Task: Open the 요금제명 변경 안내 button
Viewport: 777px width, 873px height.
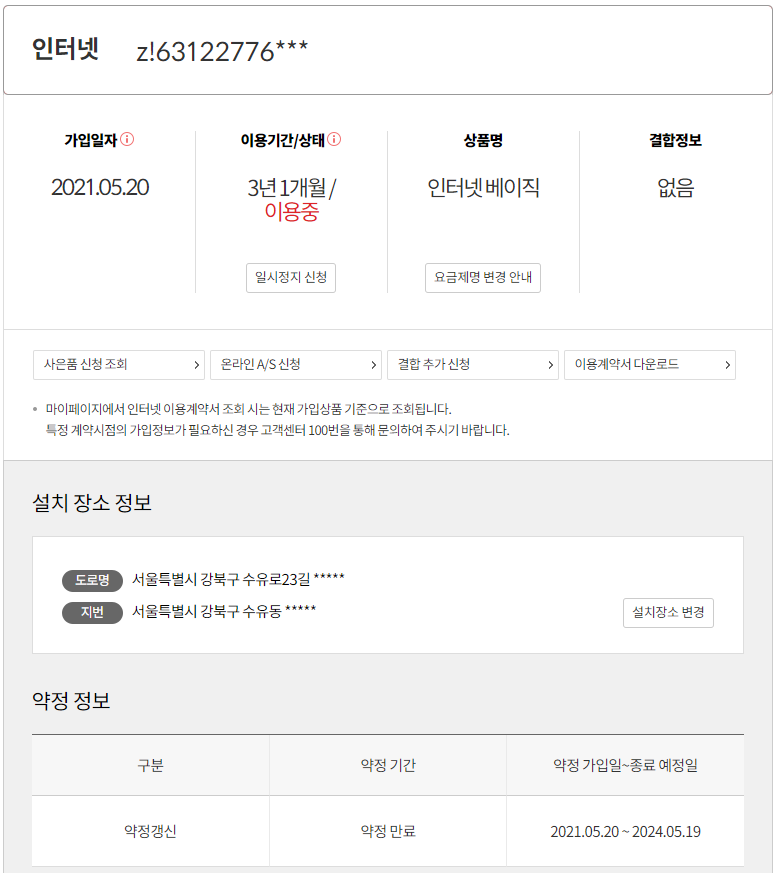Action: tap(483, 277)
